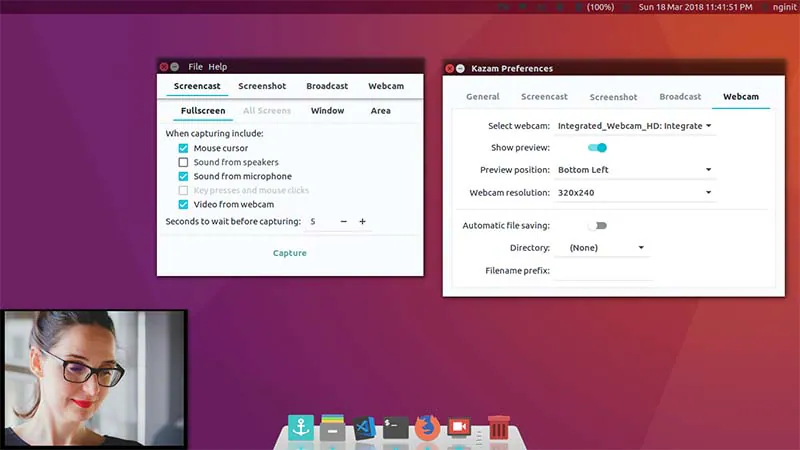Turn off the Show preview switch
This screenshot has width=800, height=450.
pos(597,147)
